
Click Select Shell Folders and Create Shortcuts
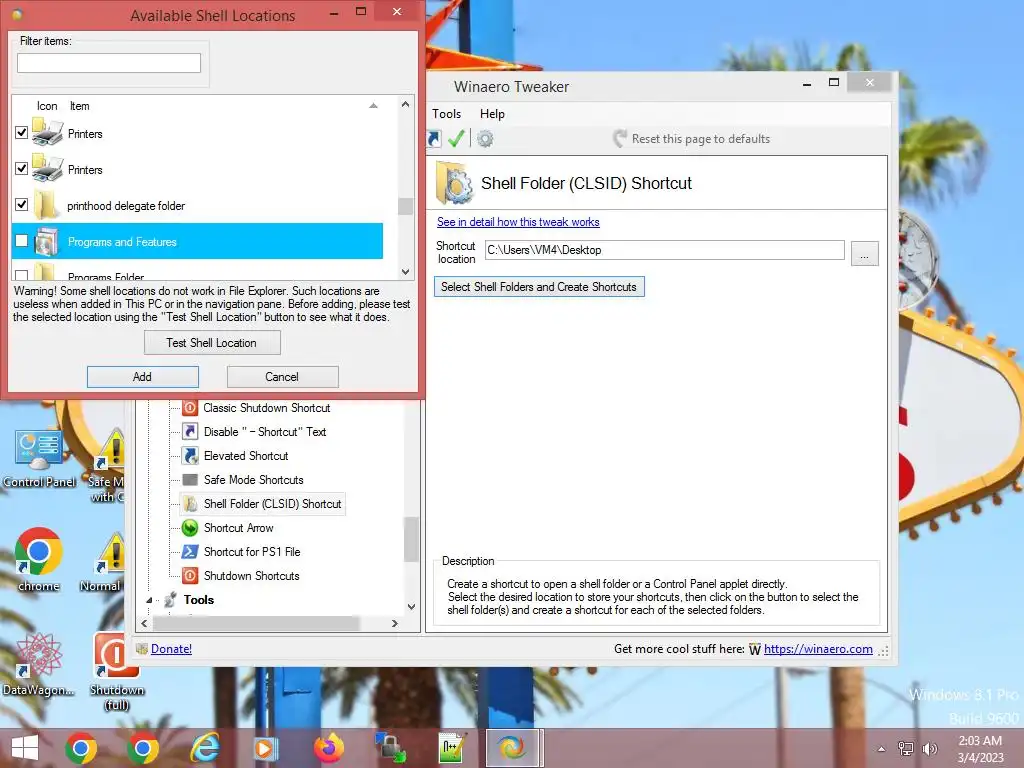(x=539, y=287)
